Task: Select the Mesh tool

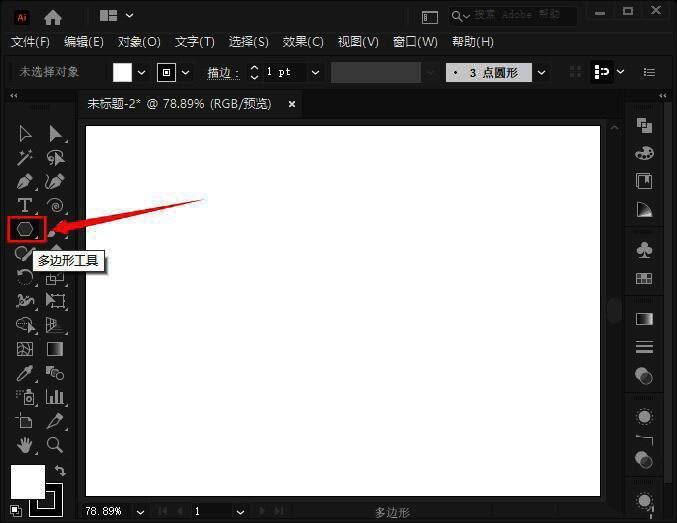Action: tap(25, 349)
